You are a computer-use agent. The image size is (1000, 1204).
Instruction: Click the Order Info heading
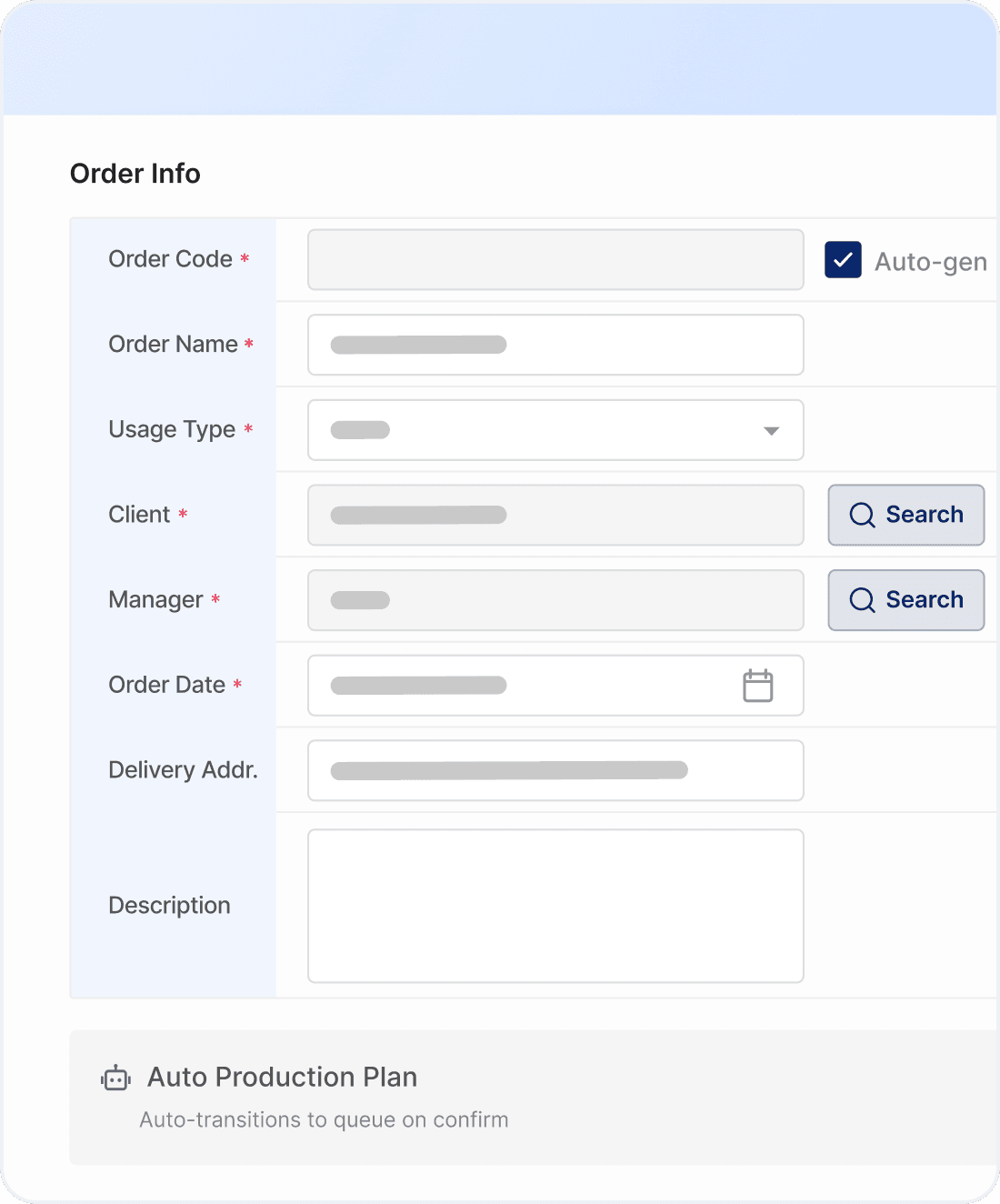(x=135, y=174)
